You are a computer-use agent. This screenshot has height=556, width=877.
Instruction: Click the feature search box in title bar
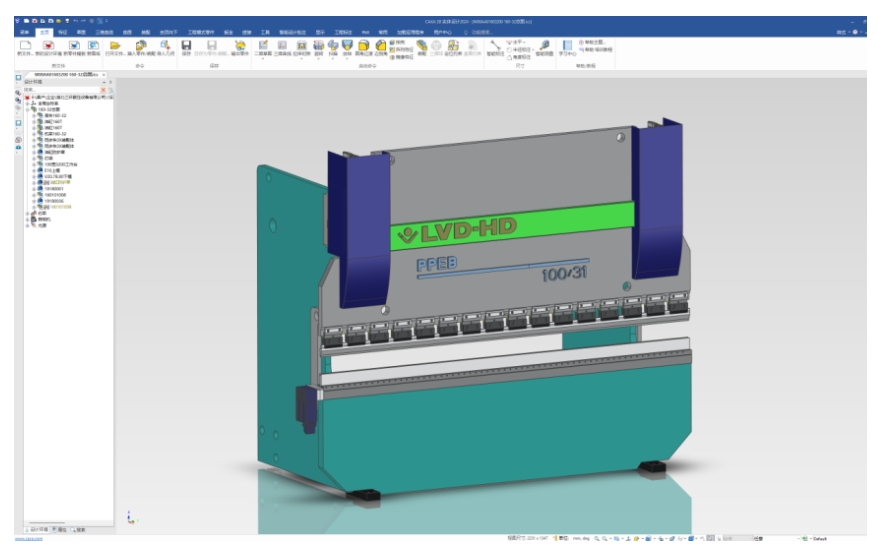point(480,32)
